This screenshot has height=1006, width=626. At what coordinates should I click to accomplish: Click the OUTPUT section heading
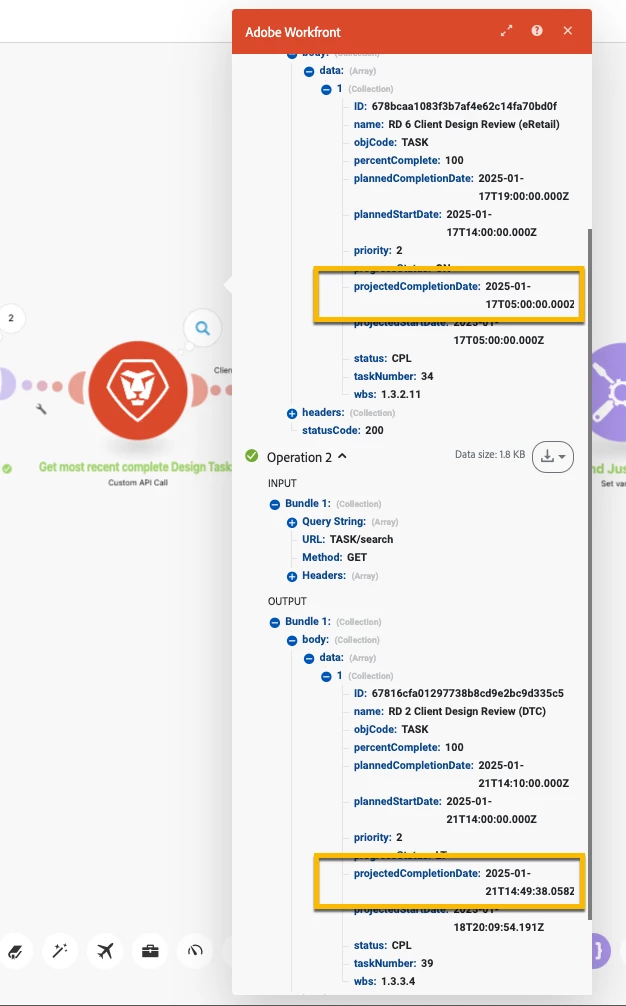click(287, 601)
